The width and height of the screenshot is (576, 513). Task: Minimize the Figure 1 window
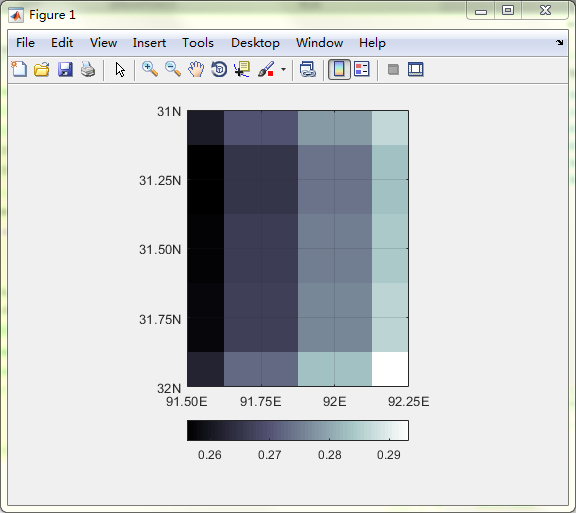[x=480, y=11]
